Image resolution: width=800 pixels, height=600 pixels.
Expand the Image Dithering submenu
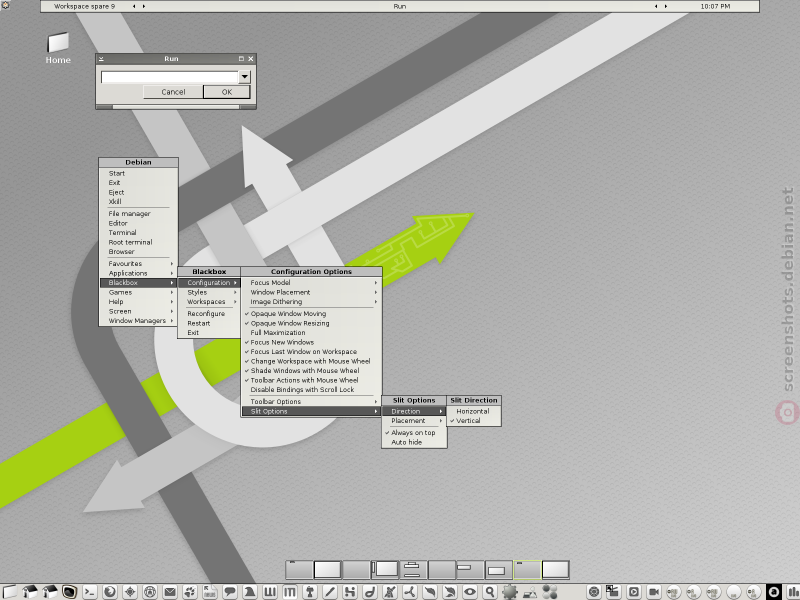pyautogui.click(x=311, y=302)
